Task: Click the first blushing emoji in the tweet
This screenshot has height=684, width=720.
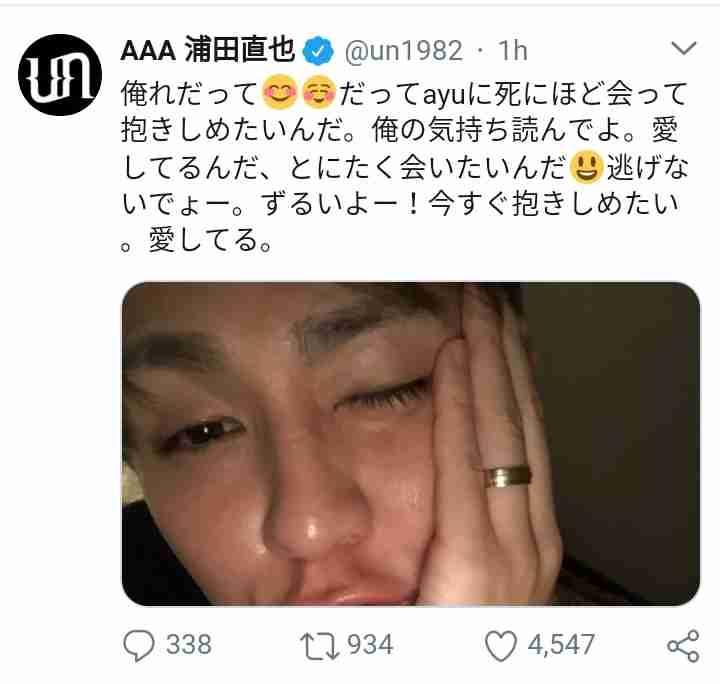Action: 280,93
